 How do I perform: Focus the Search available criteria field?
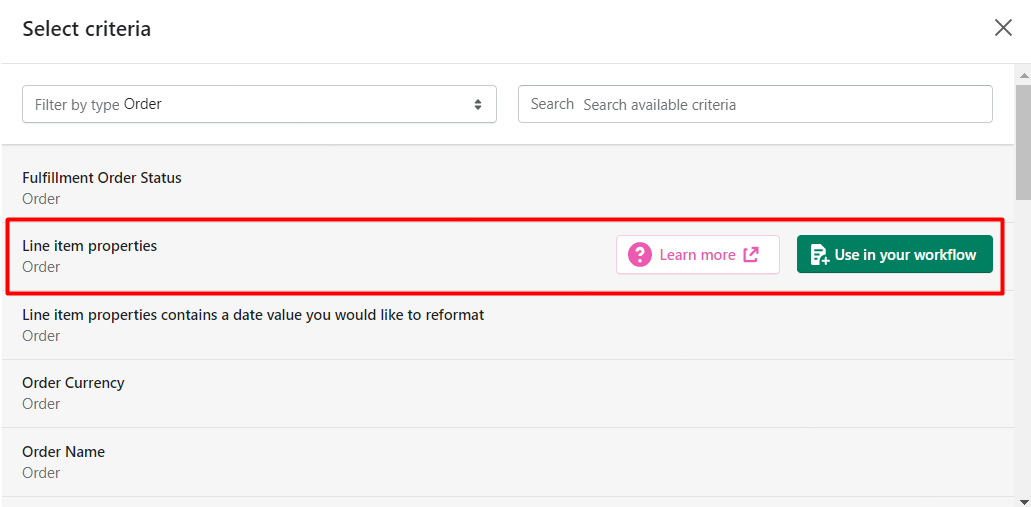[755, 104]
